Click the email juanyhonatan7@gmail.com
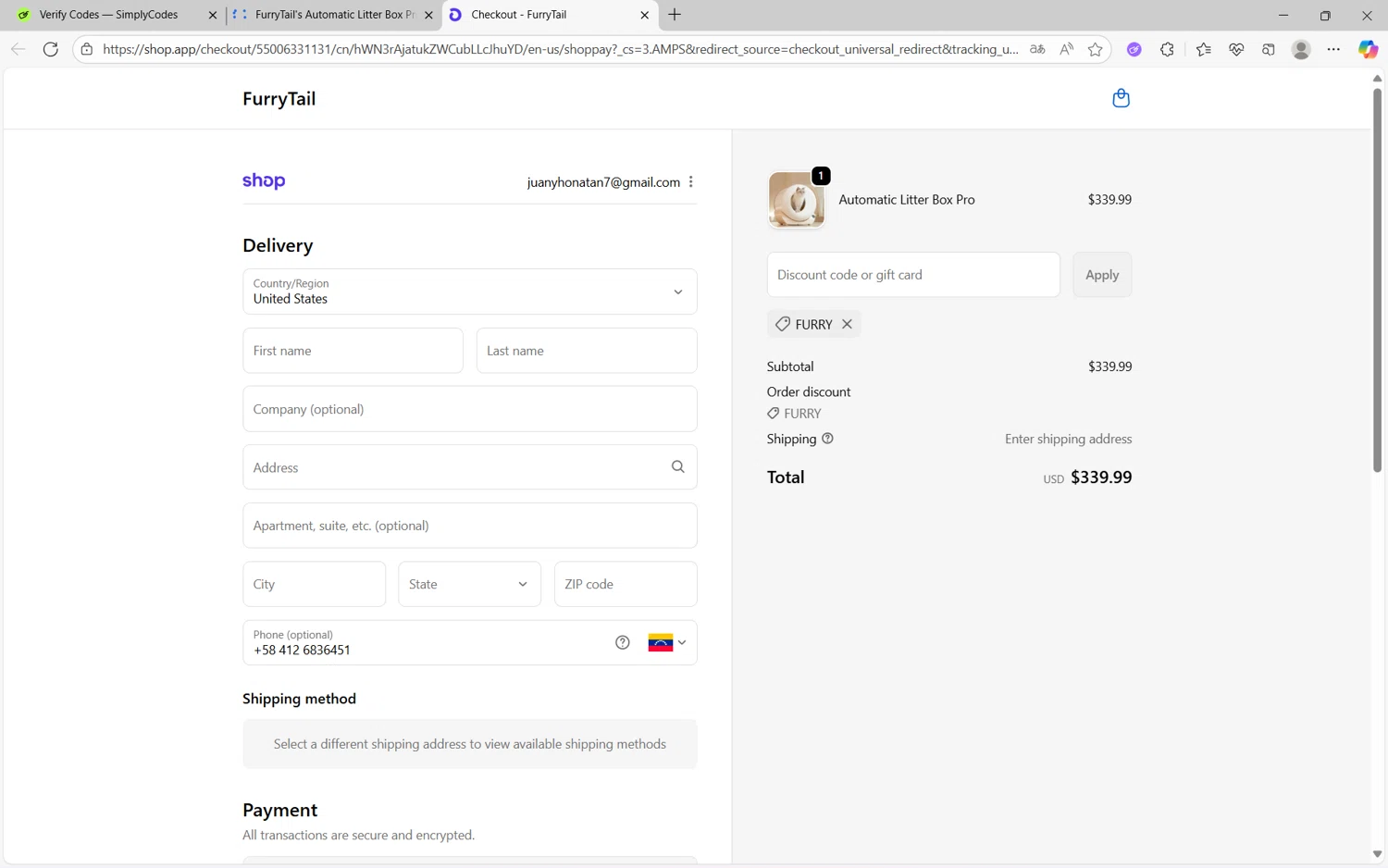This screenshot has width=1388, height=868. click(x=603, y=182)
